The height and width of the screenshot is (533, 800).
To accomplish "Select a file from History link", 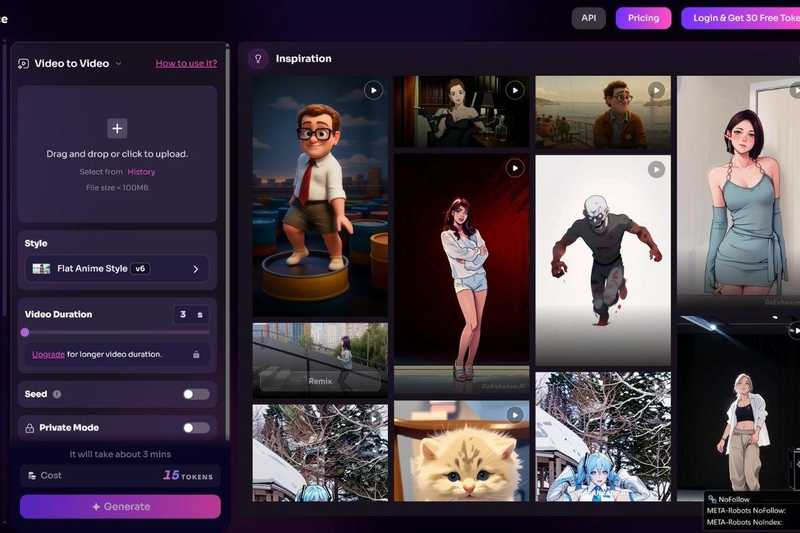I will tap(141, 172).
